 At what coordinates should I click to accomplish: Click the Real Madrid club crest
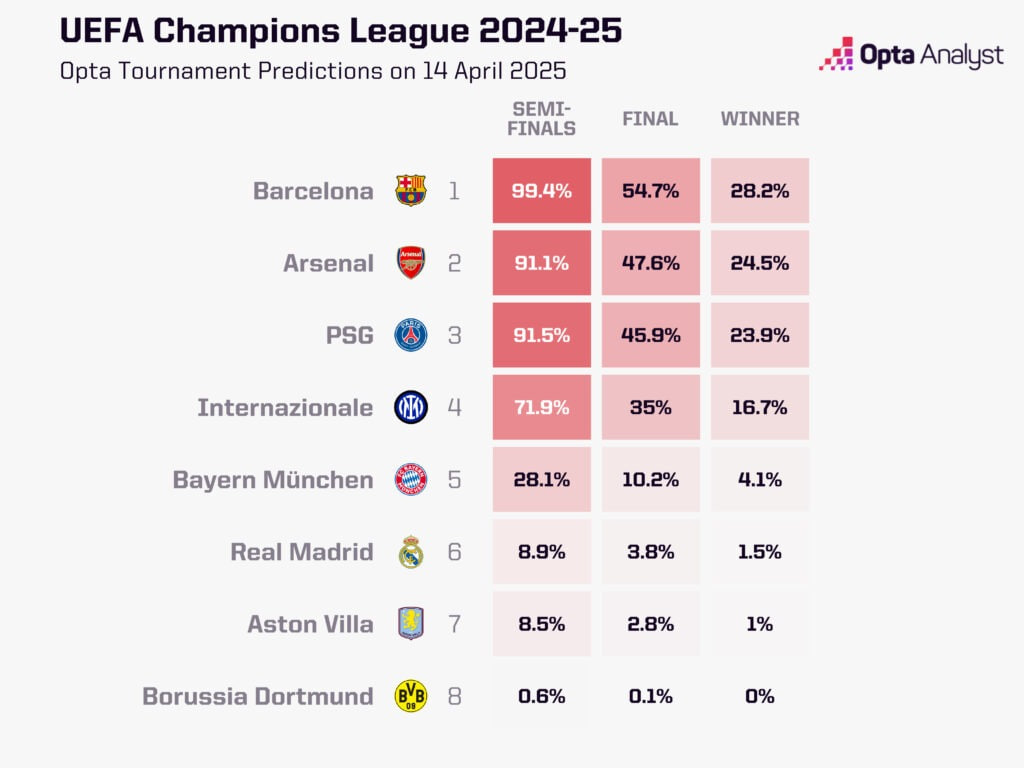[x=411, y=551]
